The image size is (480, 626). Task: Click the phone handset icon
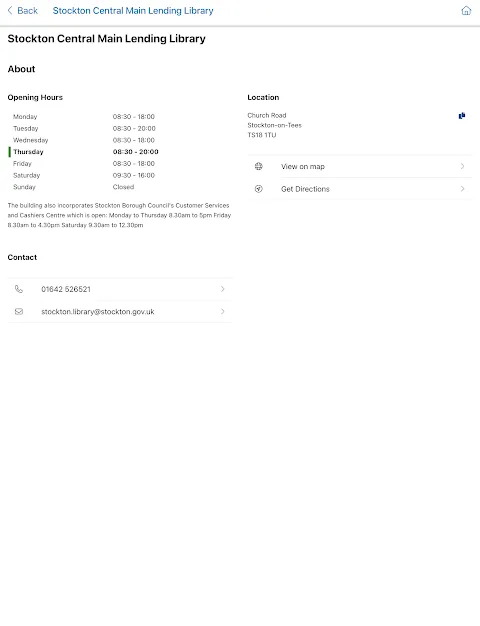[19, 289]
